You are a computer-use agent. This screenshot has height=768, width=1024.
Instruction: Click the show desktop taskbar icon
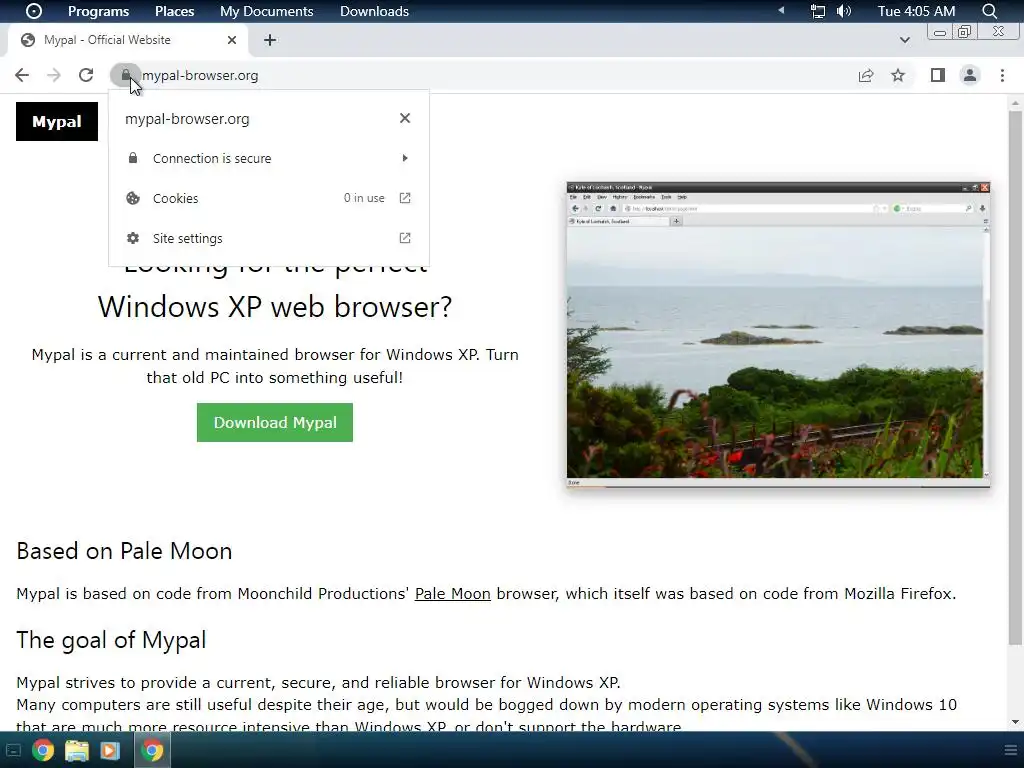pyautogui.click(x=12, y=750)
